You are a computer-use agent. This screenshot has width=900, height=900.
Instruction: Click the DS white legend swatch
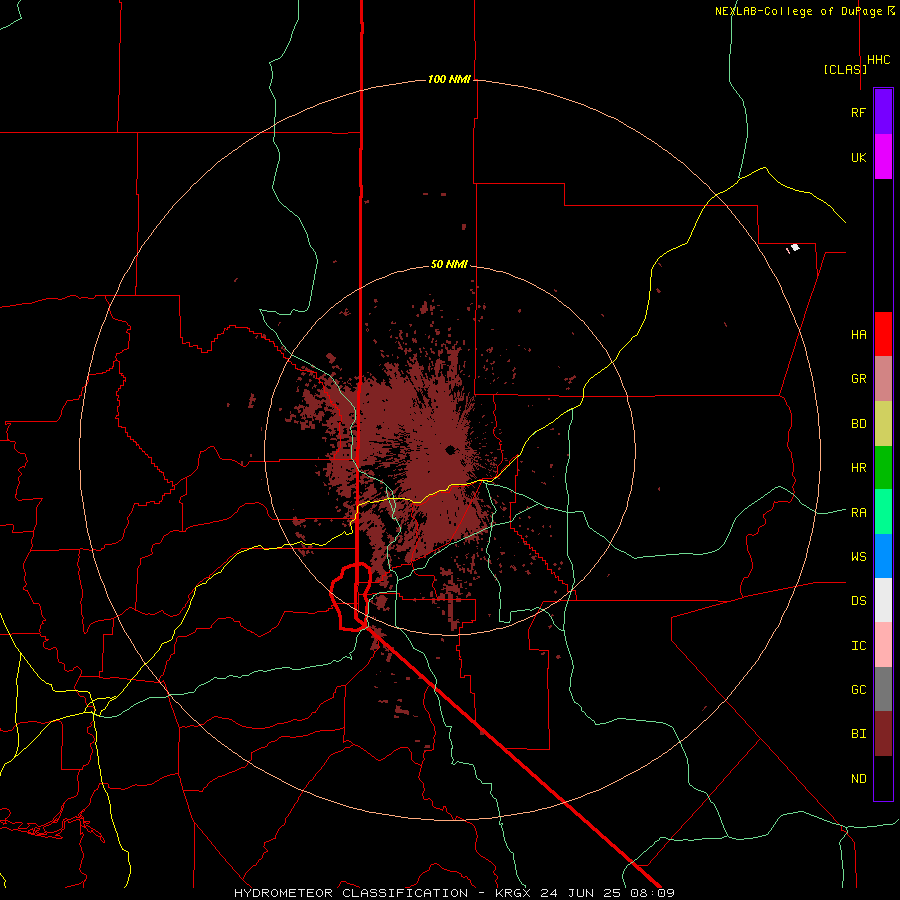pyautogui.click(x=883, y=600)
